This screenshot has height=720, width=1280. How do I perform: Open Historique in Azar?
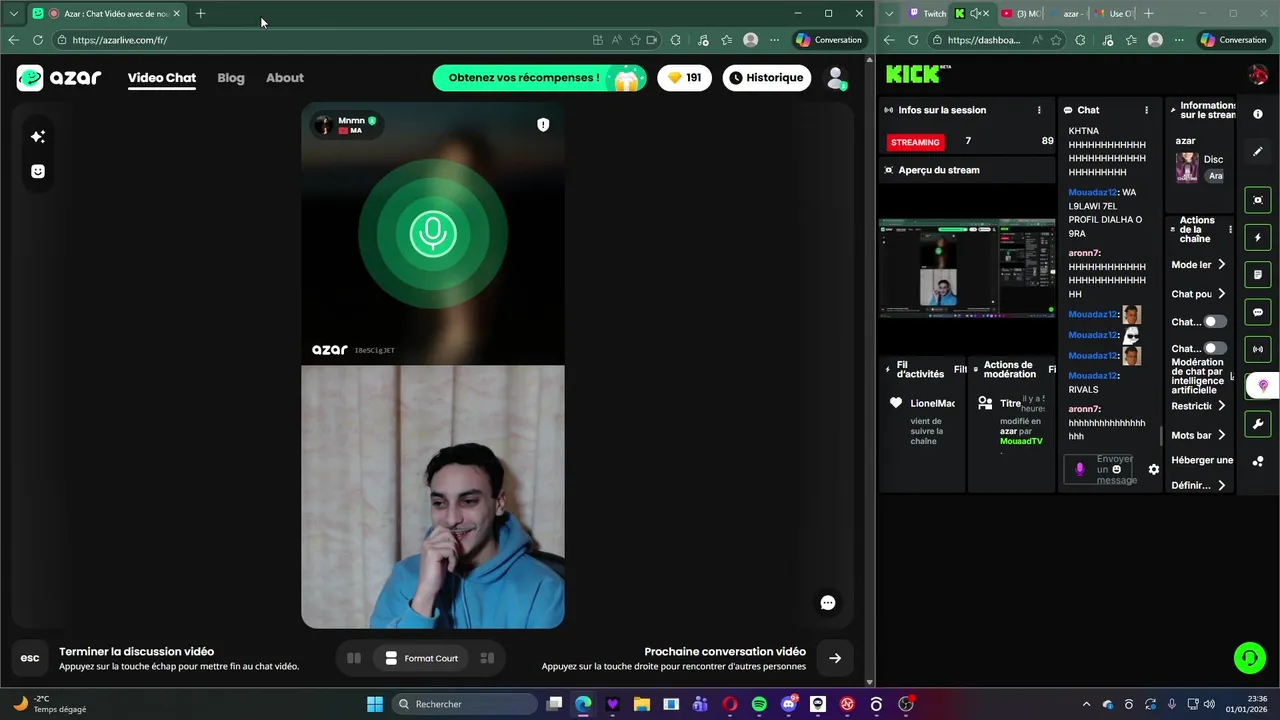point(767,78)
